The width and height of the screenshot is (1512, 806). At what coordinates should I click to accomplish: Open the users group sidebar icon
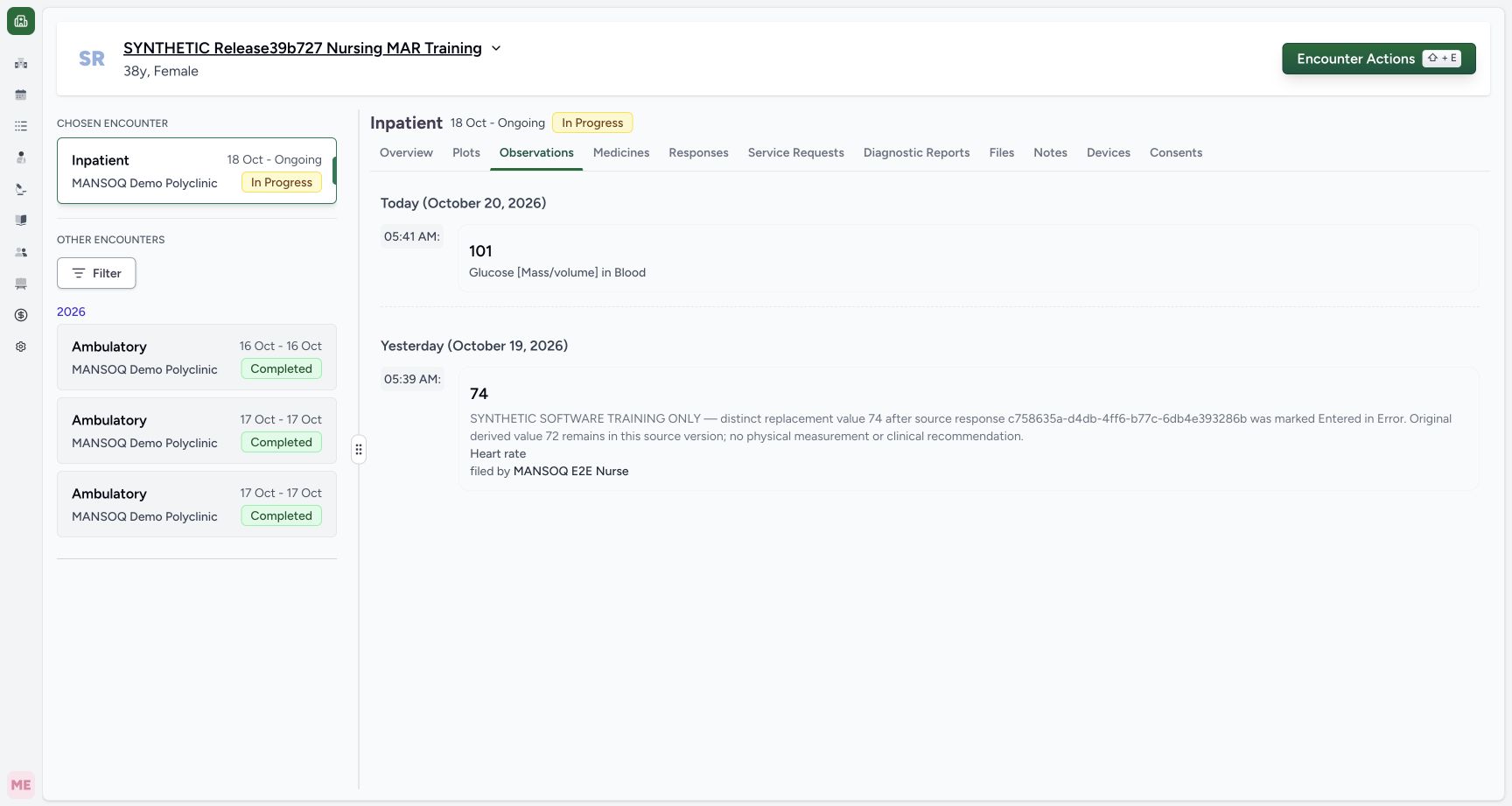(x=21, y=252)
